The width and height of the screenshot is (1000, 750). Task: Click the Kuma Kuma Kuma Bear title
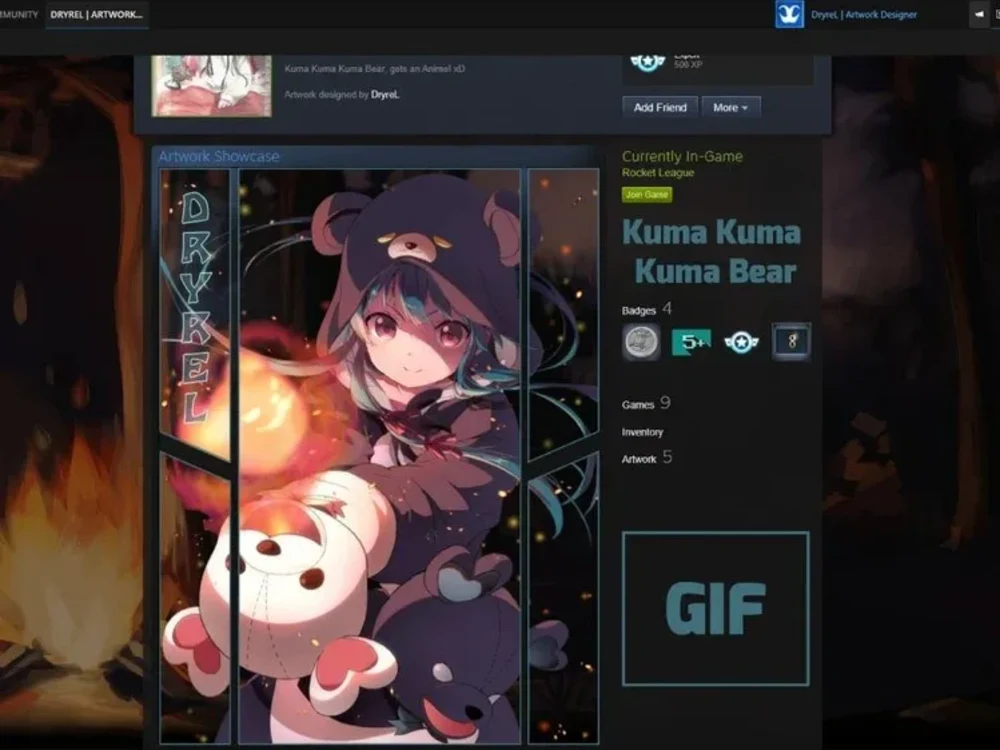click(x=712, y=251)
